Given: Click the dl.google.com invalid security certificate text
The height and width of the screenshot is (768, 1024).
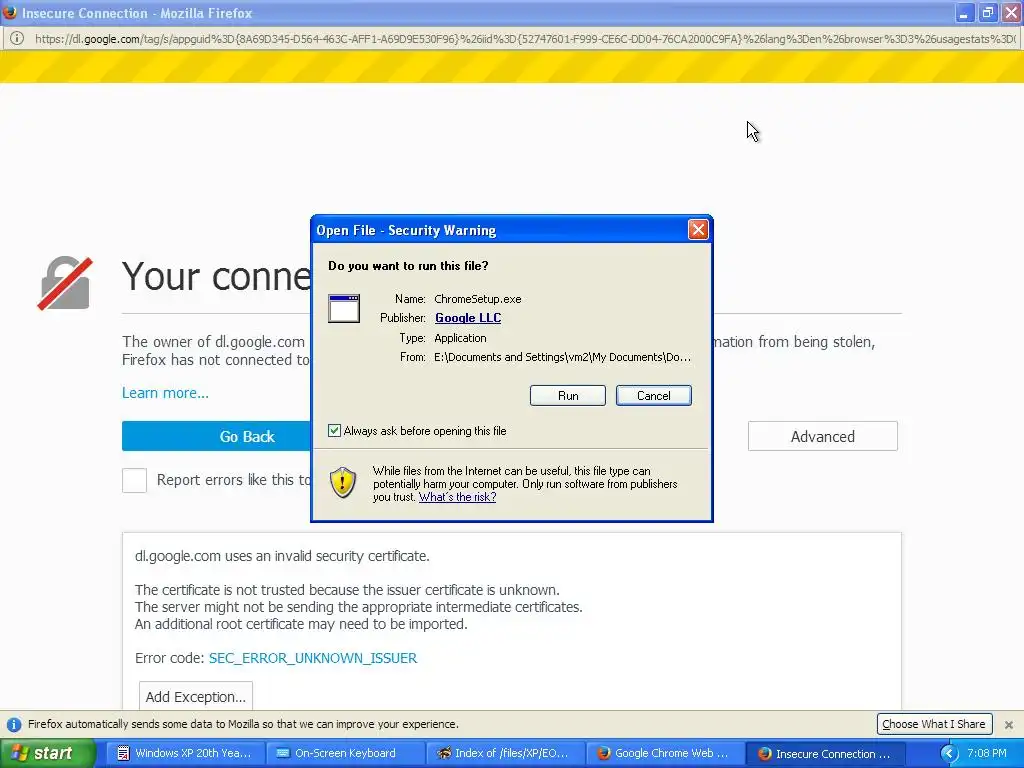Looking at the screenshot, I should tap(282, 556).
